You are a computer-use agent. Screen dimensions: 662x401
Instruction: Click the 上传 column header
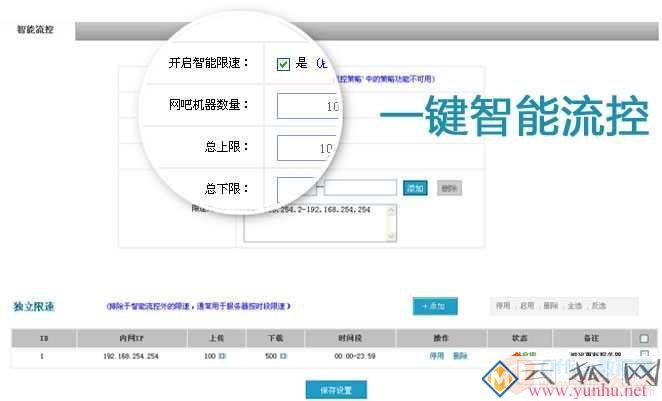coord(217,338)
